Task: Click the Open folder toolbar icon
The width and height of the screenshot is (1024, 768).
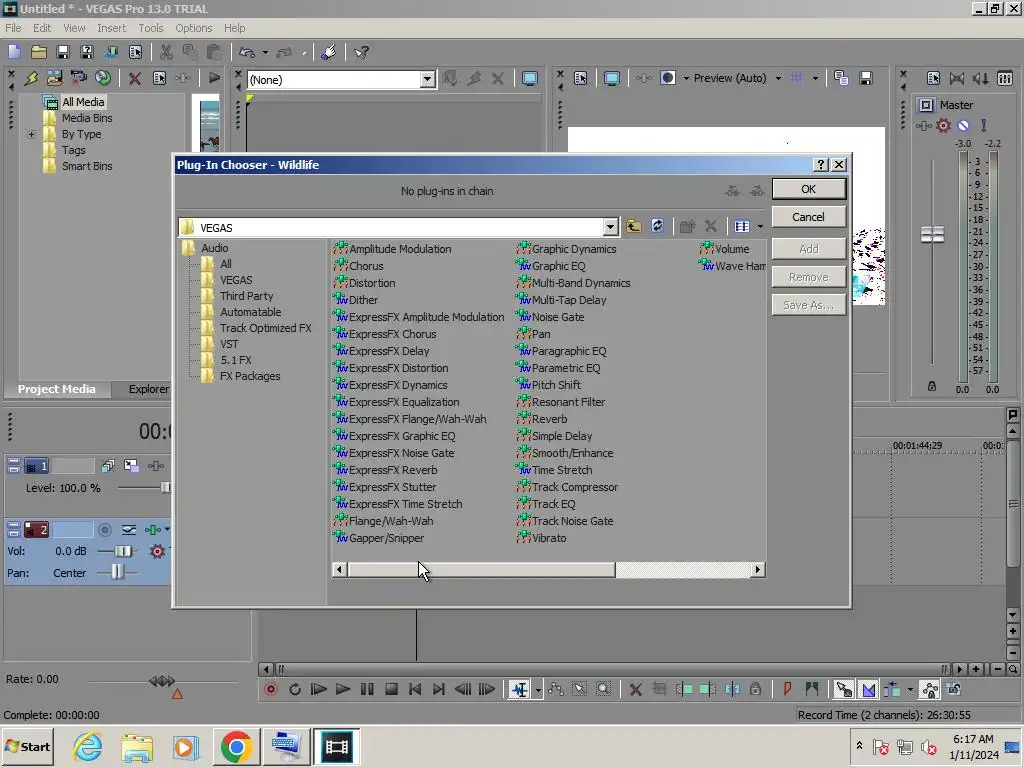Action: point(39,52)
